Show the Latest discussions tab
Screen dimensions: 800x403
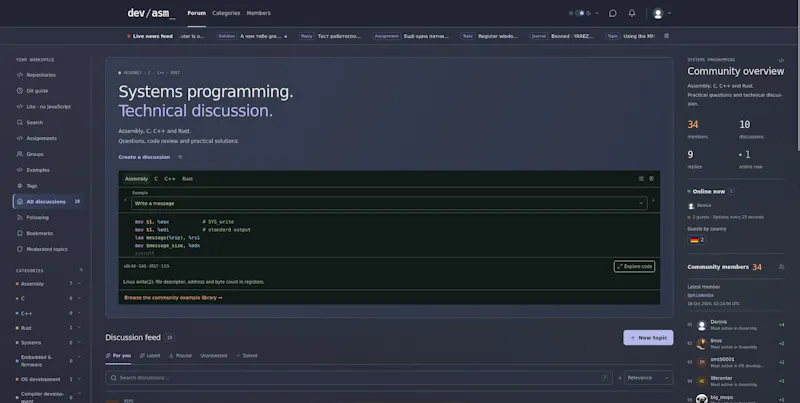(150, 356)
